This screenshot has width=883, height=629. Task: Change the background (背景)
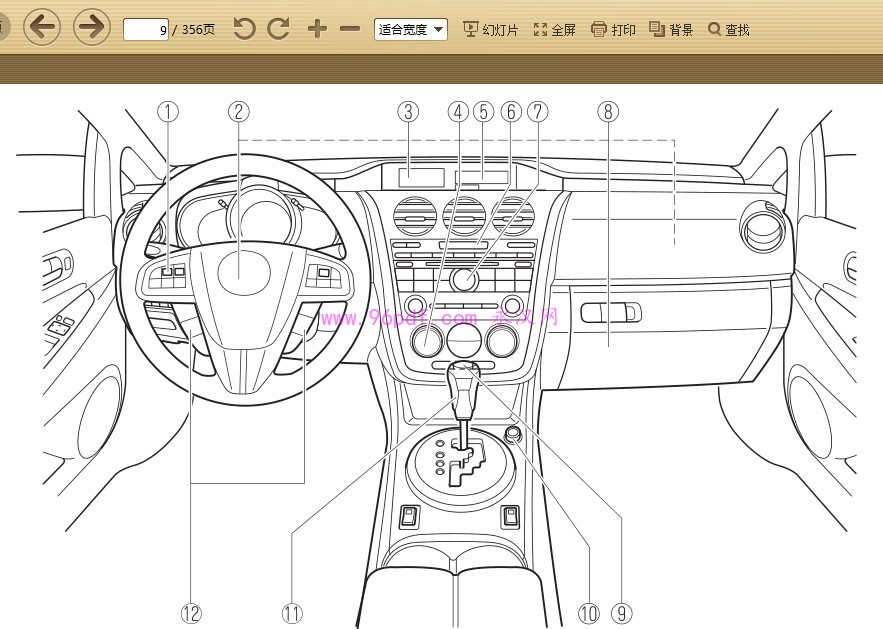point(671,29)
